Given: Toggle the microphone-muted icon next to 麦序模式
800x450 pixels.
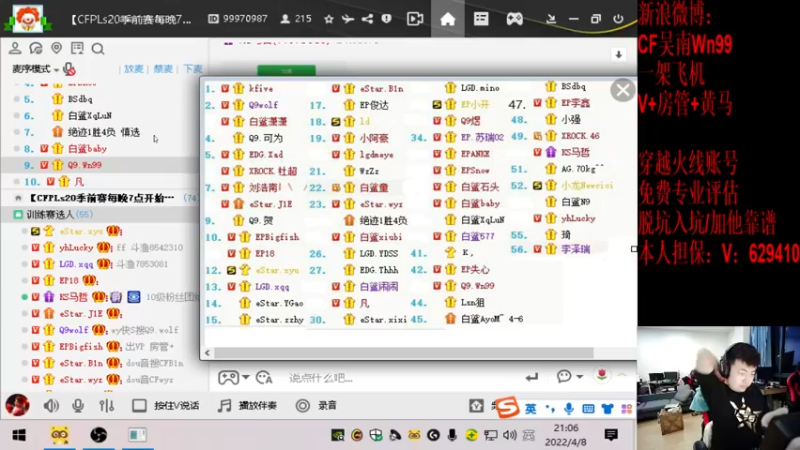Looking at the screenshot, I should [x=69, y=68].
